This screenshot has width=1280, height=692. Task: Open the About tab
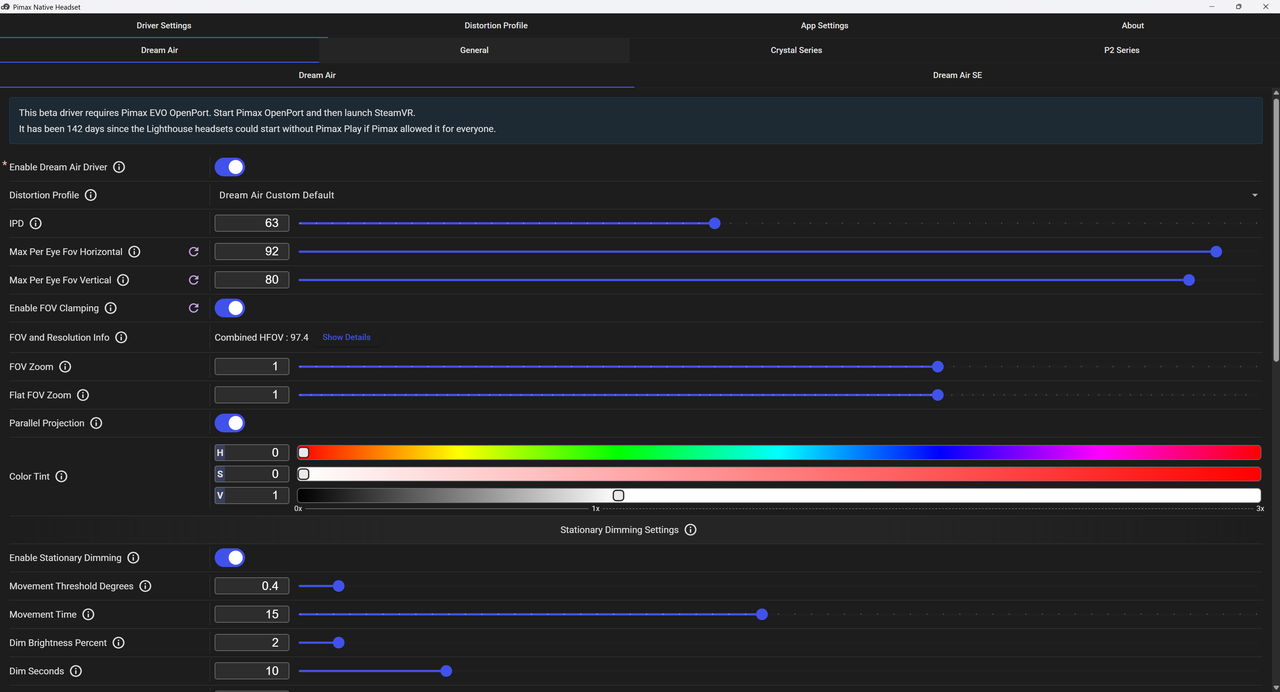tap(1133, 25)
